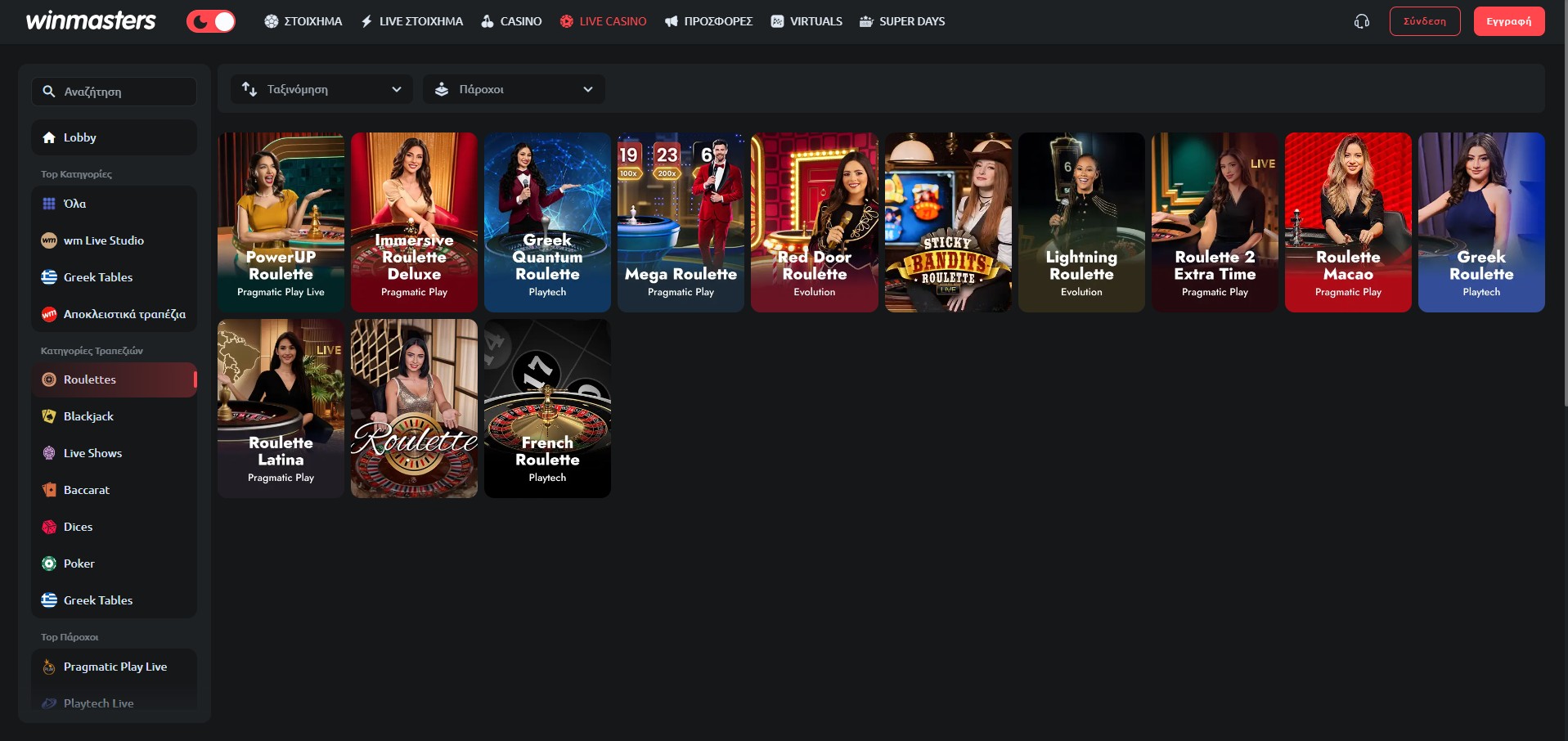The width and height of the screenshot is (1568, 741).
Task: Click the Live Shows icon
Action: coord(49,453)
